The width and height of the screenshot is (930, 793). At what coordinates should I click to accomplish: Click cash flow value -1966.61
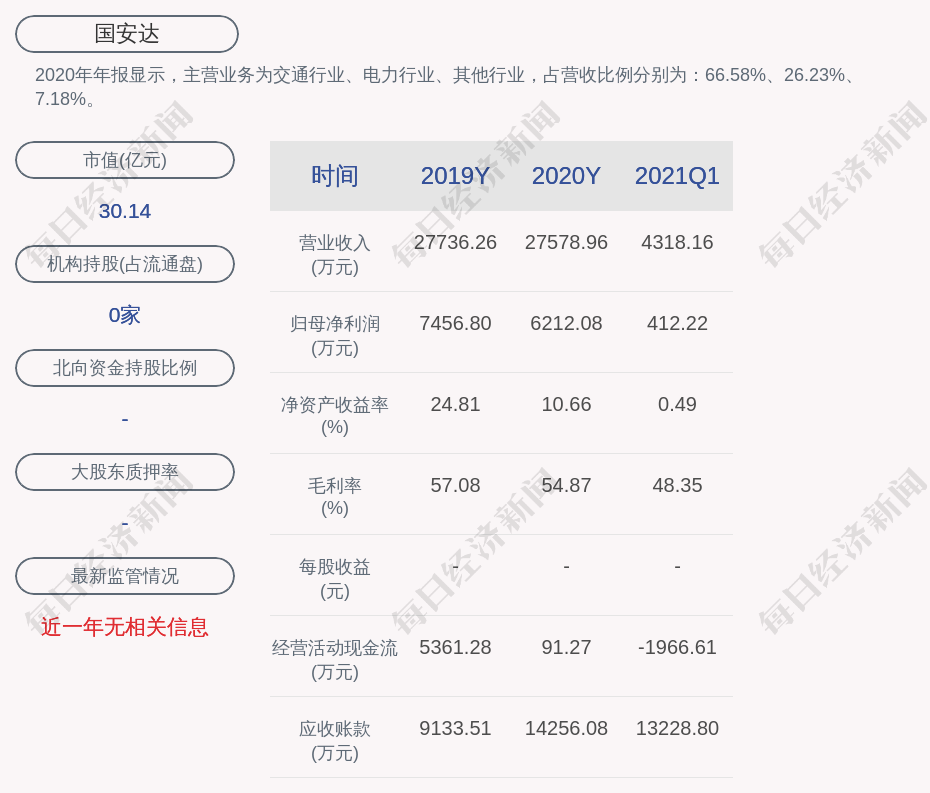[677, 647]
